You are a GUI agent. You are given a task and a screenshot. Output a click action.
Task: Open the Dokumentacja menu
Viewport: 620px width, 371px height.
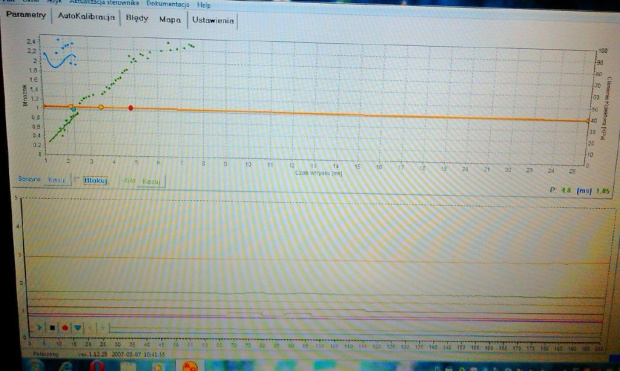[168, 4]
